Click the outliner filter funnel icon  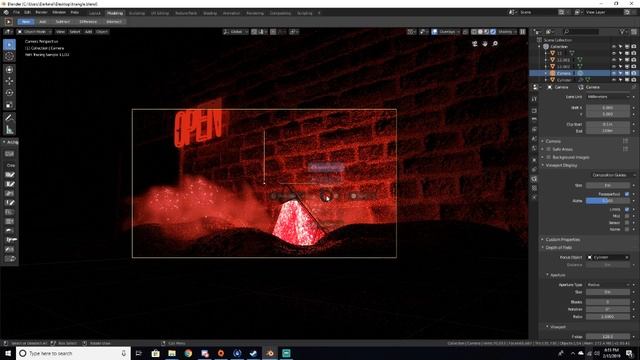tap(622, 31)
